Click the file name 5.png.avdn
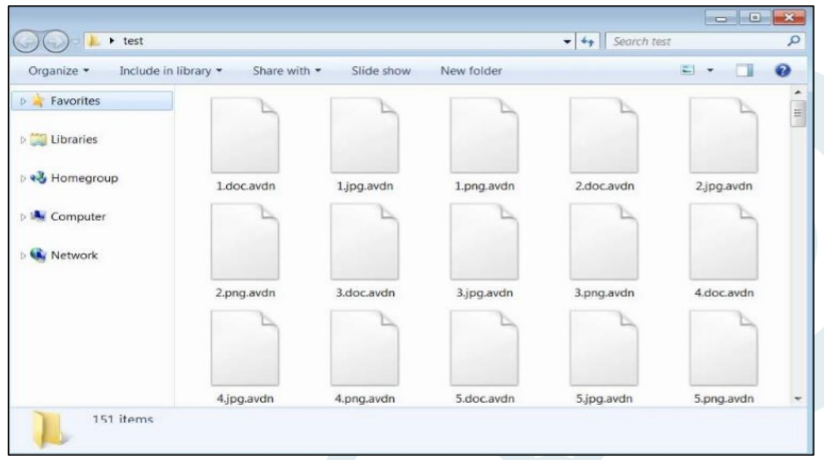The width and height of the screenshot is (824, 460). [x=724, y=398]
